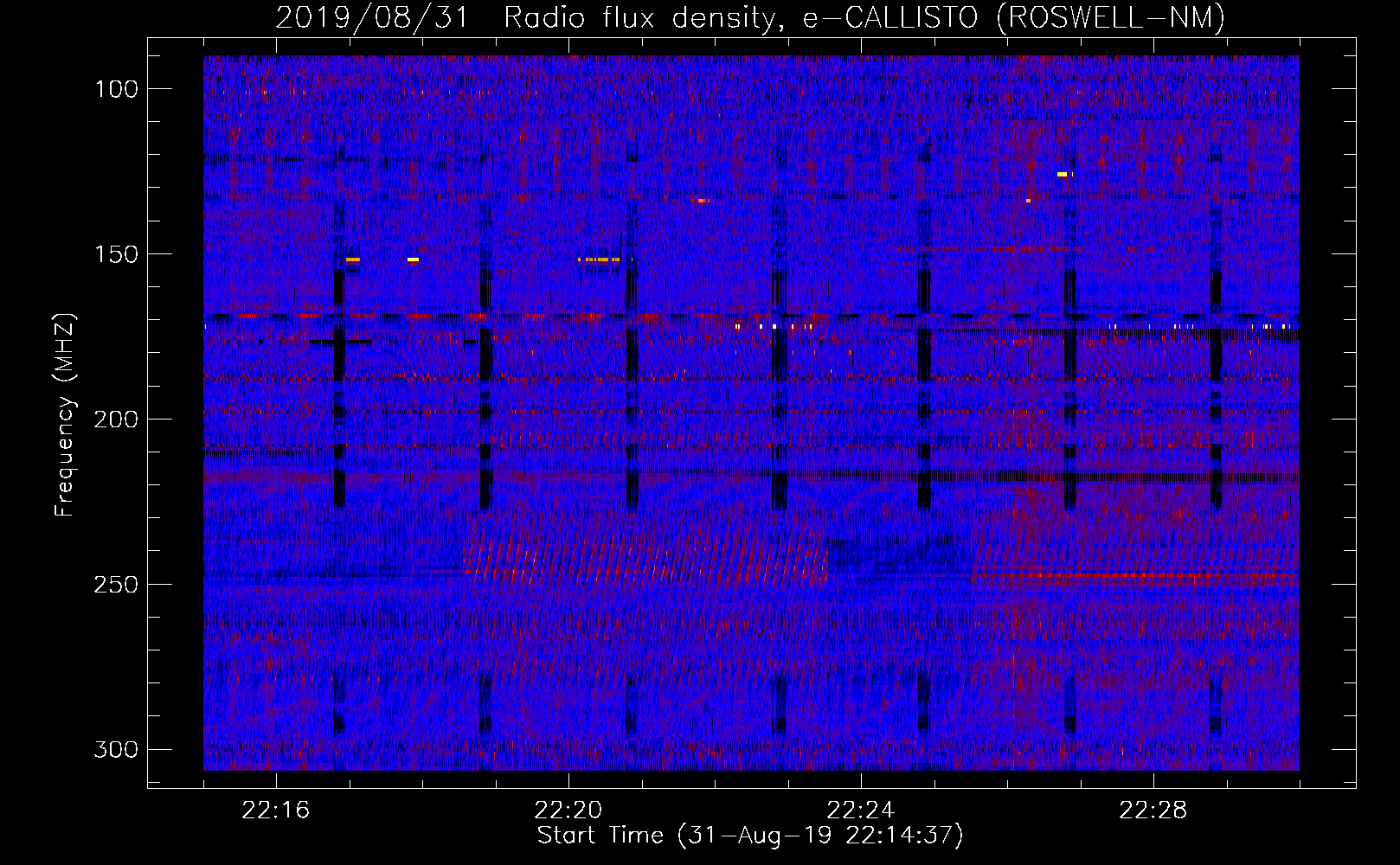The image size is (1400, 865).
Task: Click the 'Start Time' x-axis label
Action: tap(750, 836)
